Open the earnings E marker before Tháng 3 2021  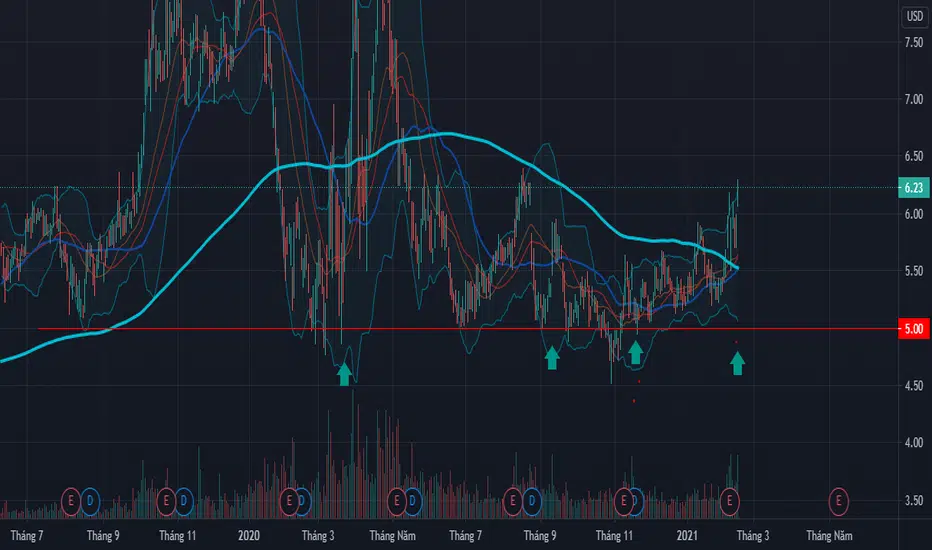tap(729, 501)
